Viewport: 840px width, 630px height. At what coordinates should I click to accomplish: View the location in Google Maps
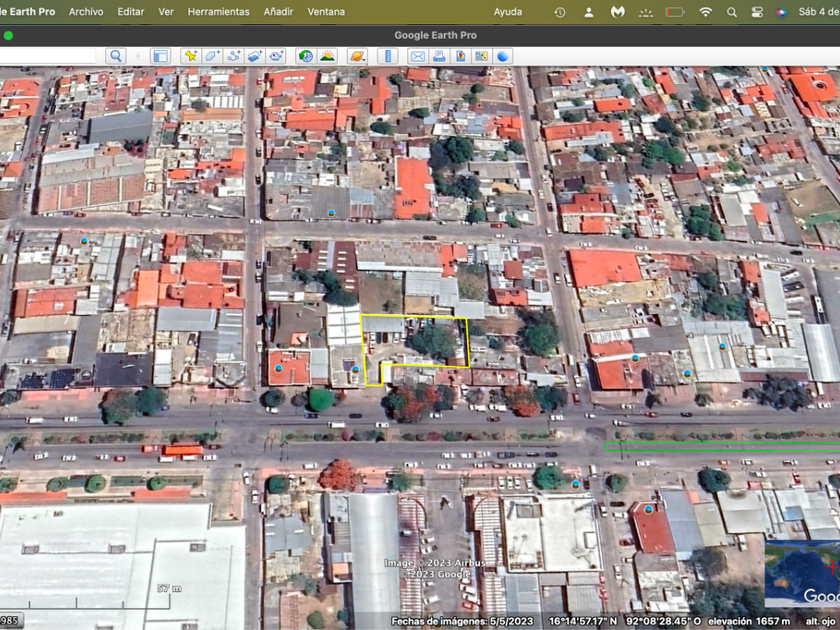tap(481, 56)
